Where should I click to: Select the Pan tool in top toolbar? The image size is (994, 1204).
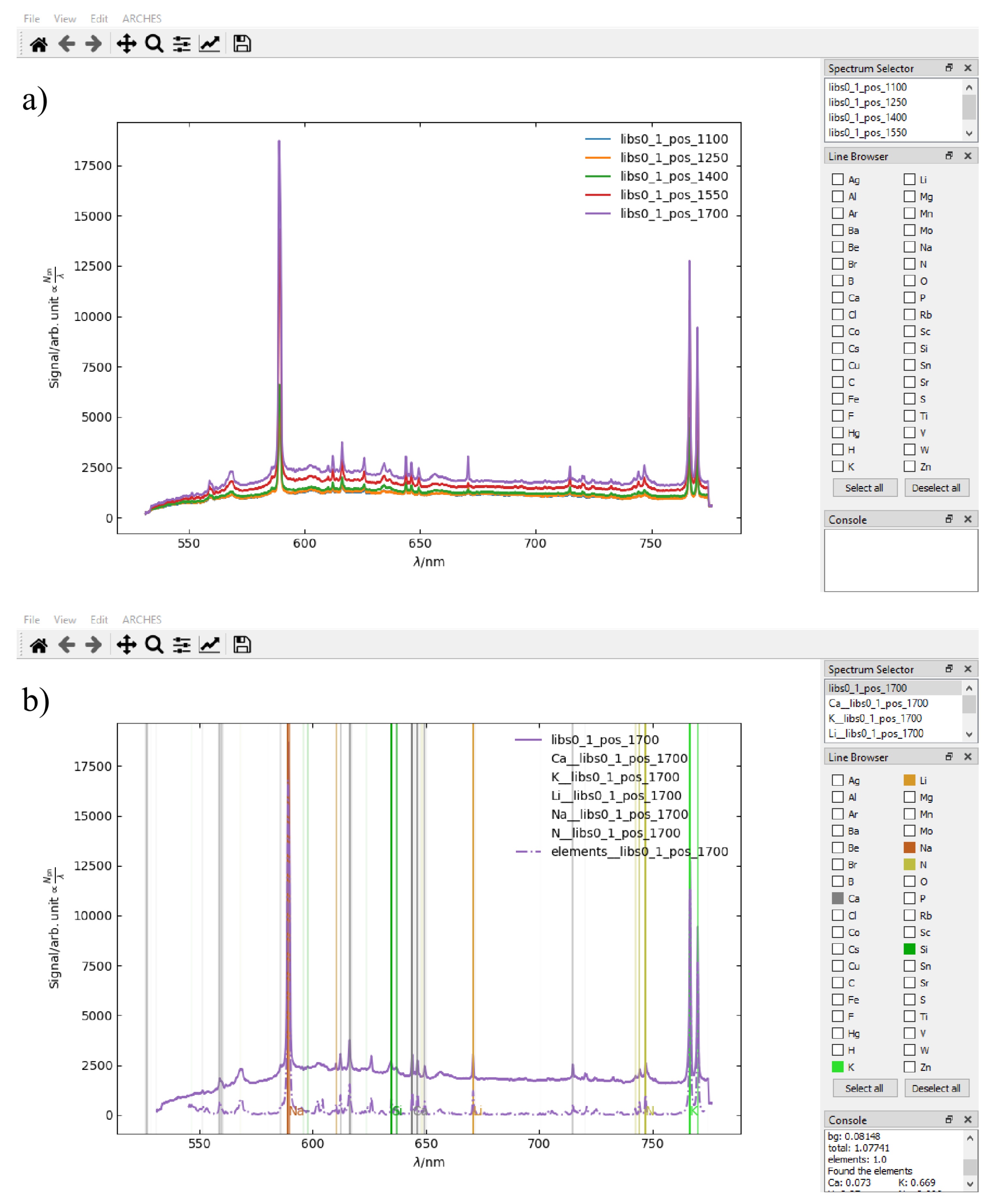(126, 44)
